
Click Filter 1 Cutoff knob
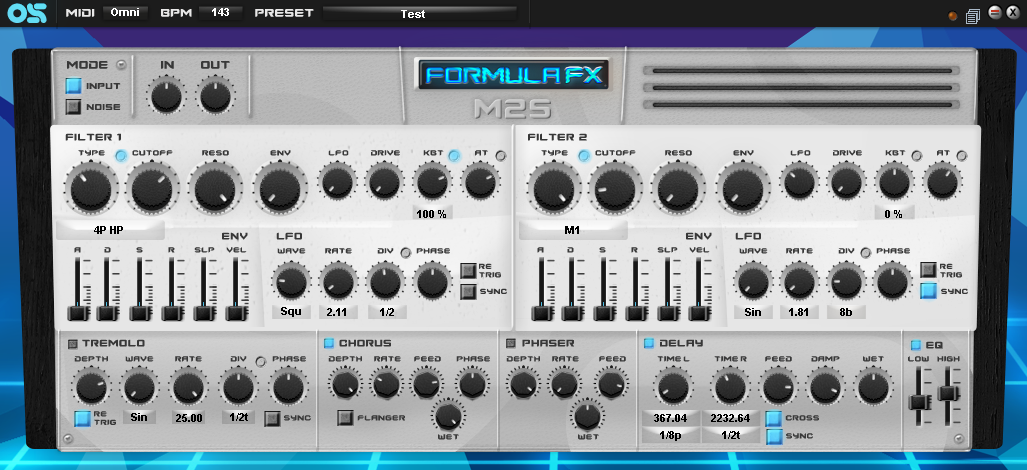pos(153,187)
